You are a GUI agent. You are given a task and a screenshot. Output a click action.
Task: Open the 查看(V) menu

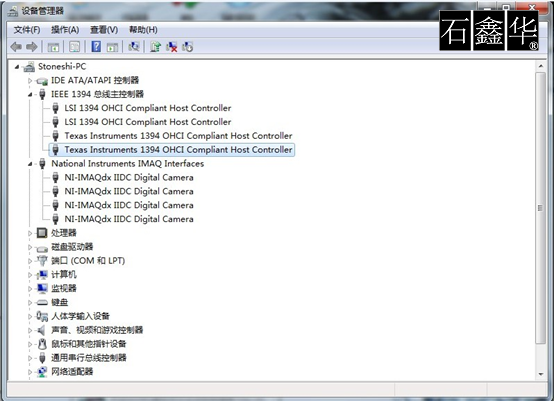[104, 30]
